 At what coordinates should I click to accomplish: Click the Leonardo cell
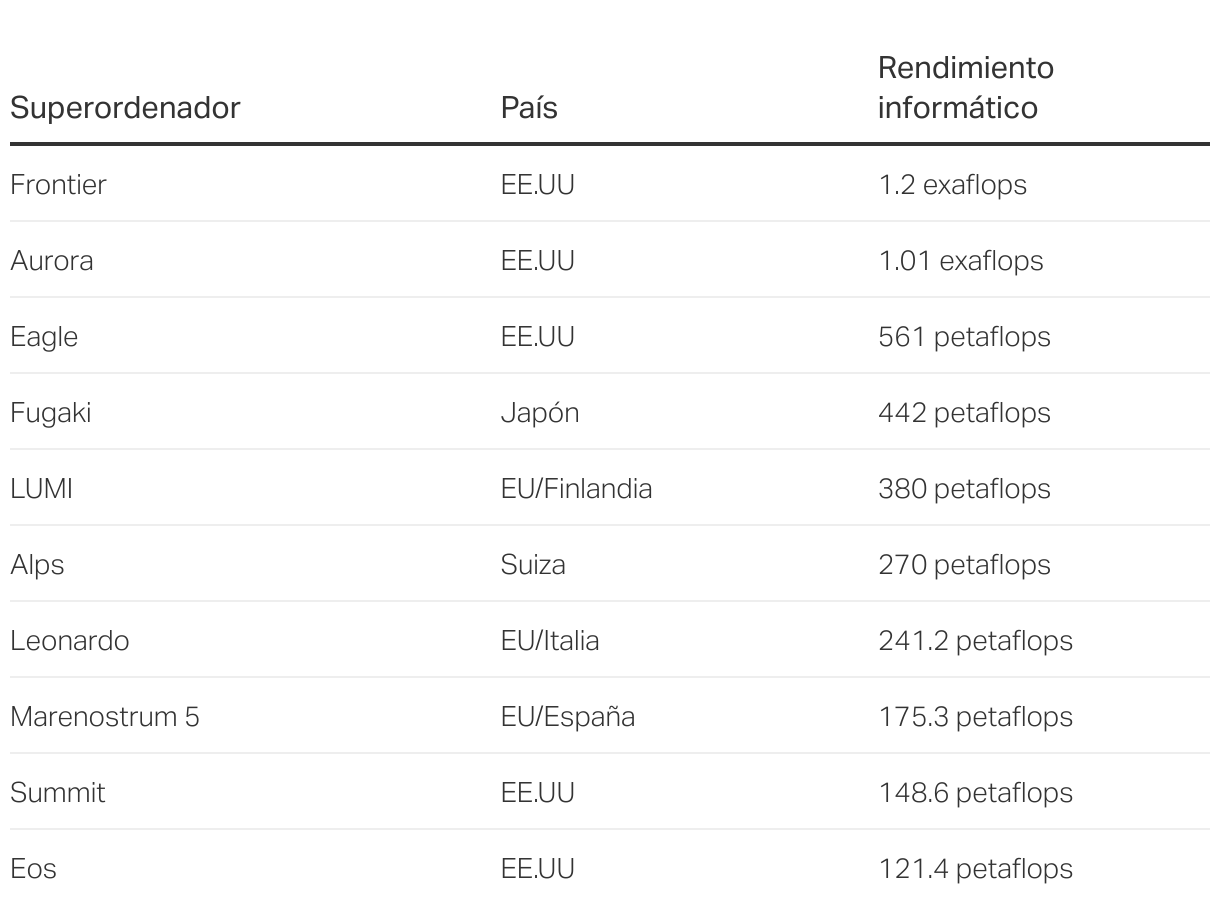70,641
